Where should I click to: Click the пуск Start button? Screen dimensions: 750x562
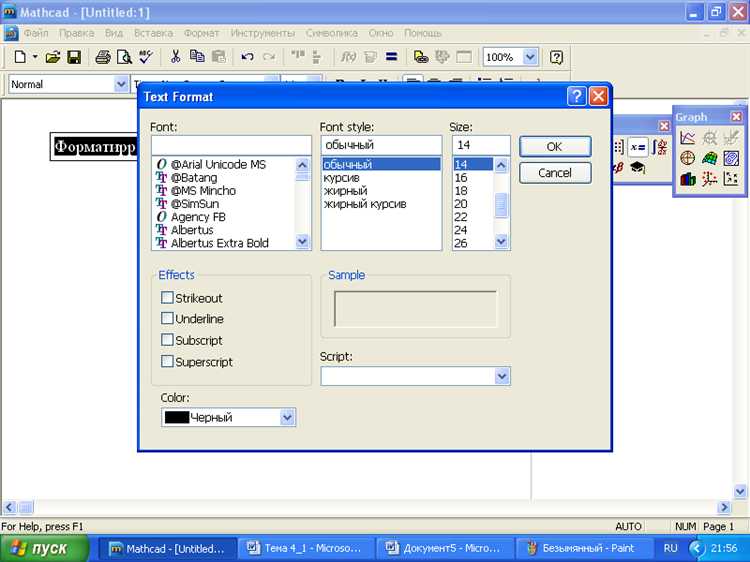click(x=44, y=548)
